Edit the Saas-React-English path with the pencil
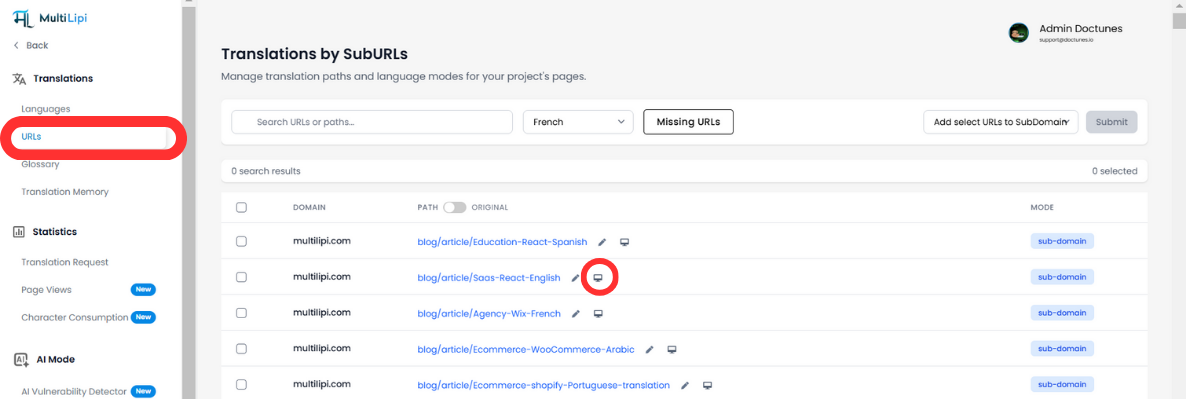This screenshot has height=399, width=1187. (575, 278)
